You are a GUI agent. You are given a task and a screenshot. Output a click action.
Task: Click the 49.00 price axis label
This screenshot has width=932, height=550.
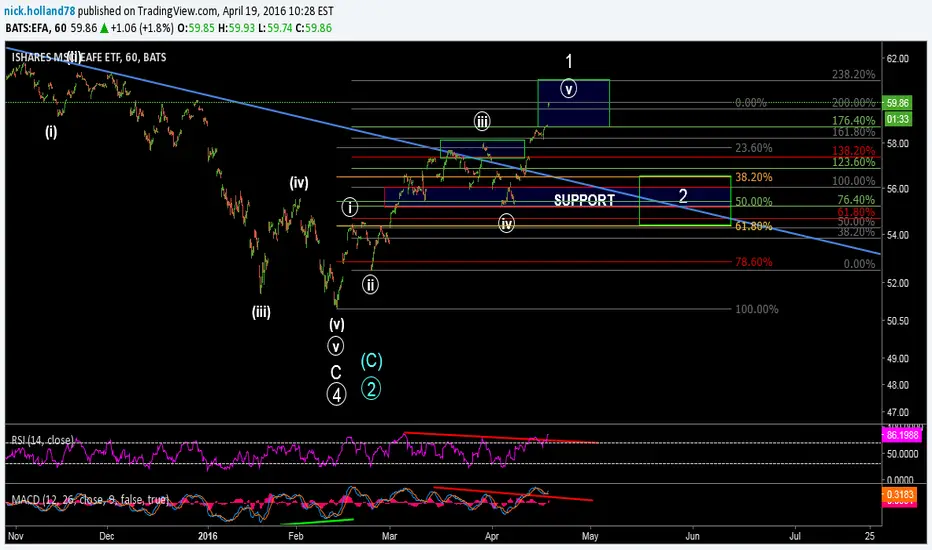coord(898,359)
